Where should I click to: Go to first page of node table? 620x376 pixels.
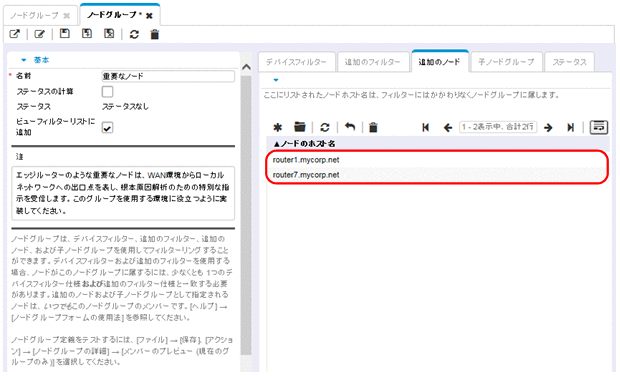(x=426, y=127)
